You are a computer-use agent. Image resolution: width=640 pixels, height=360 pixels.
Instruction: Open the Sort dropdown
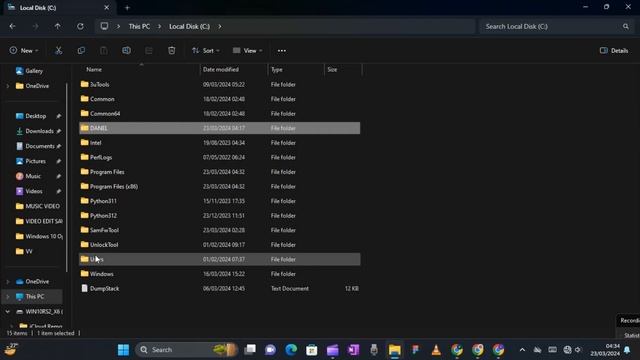pyautogui.click(x=206, y=51)
